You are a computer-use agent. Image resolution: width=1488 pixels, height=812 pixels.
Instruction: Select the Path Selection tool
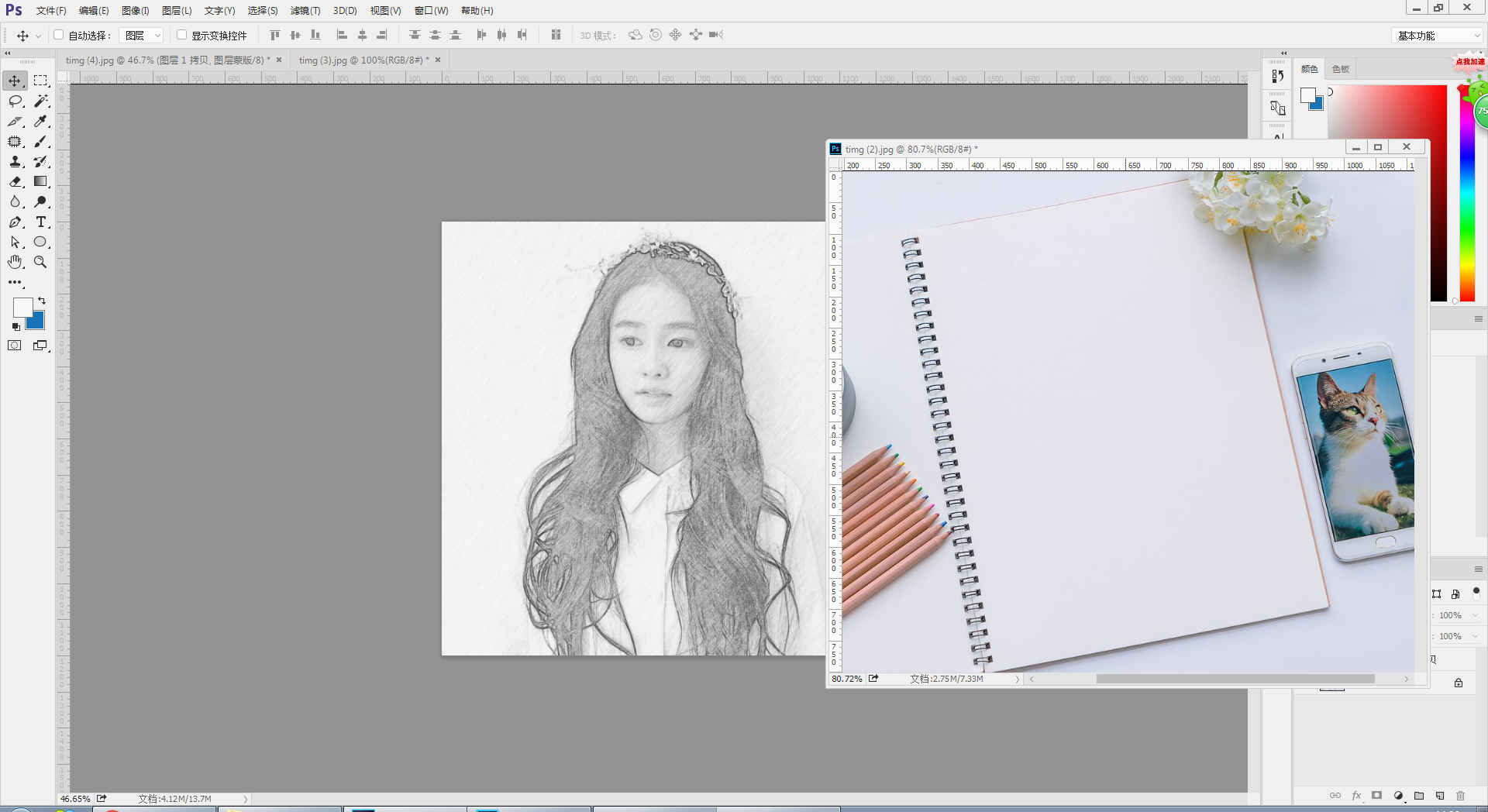15,242
